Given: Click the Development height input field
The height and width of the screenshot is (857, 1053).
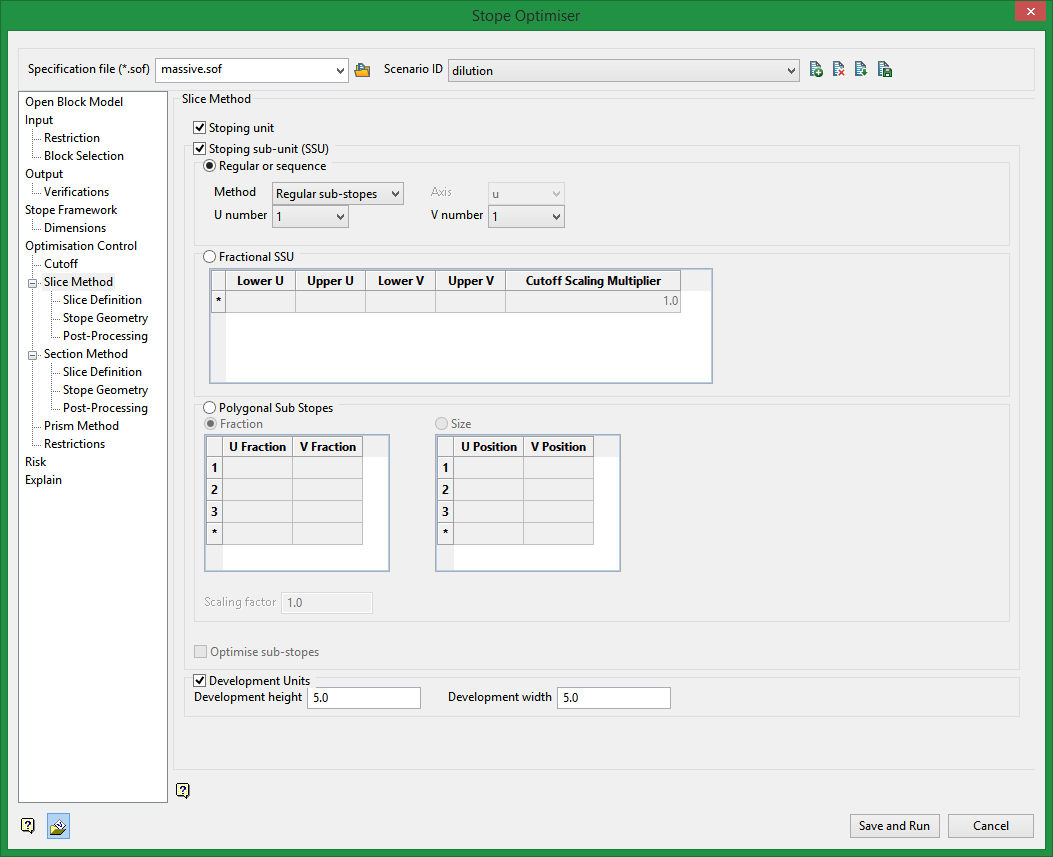Looking at the screenshot, I should (x=364, y=698).
